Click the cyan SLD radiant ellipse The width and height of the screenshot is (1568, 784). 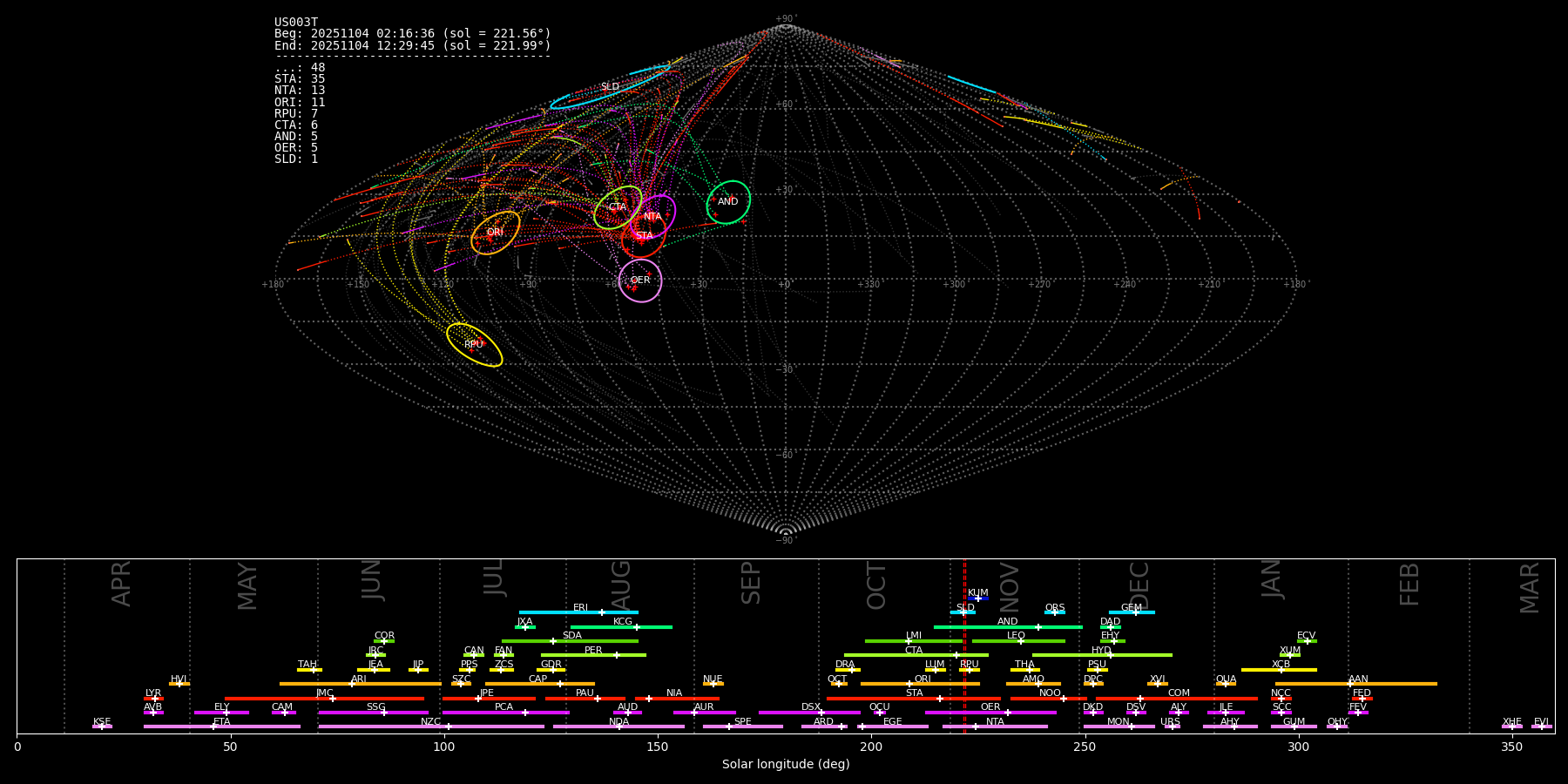tap(610, 87)
